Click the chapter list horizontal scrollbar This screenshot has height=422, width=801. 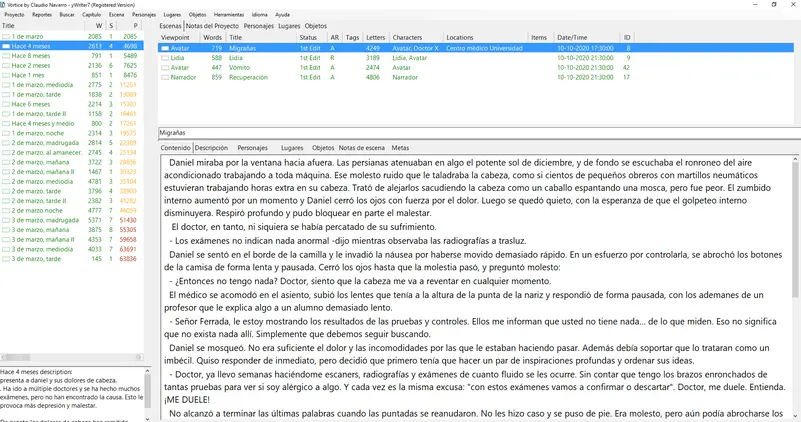(72, 358)
